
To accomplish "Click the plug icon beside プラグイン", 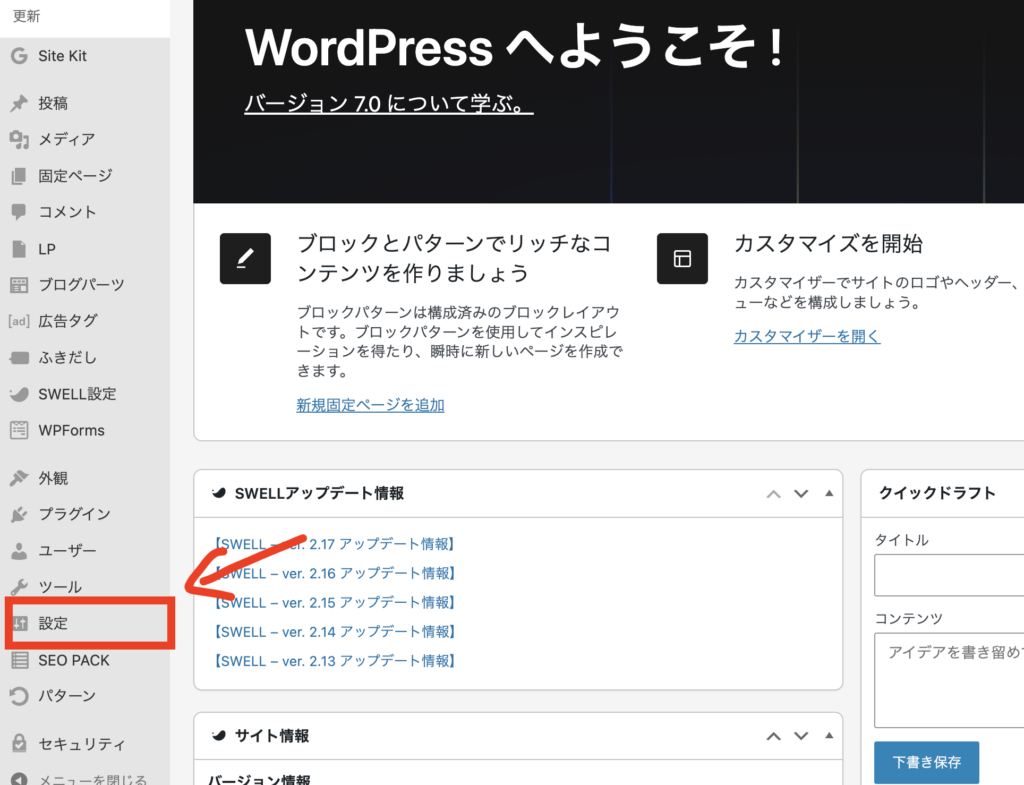I will pyautogui.click(x=19, y=514).
